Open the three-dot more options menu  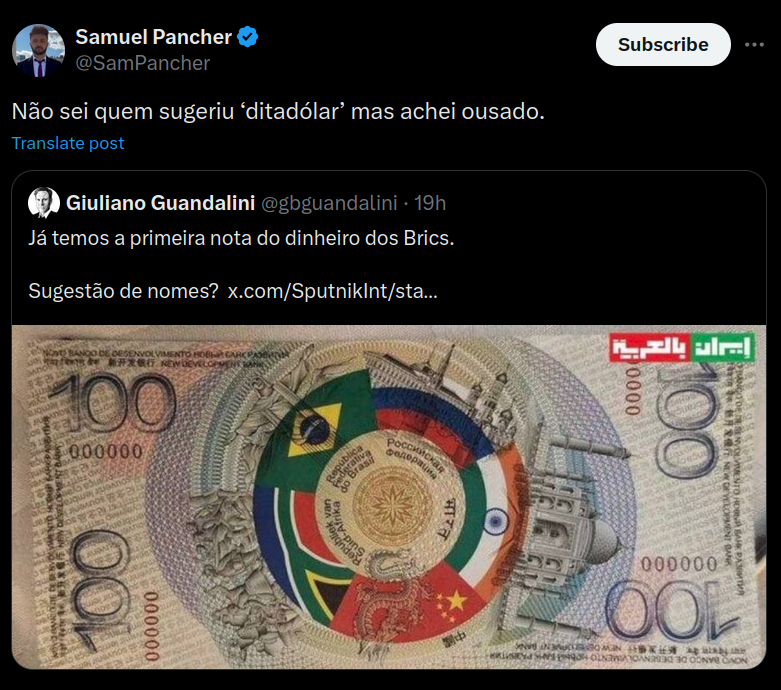(754, 45)
